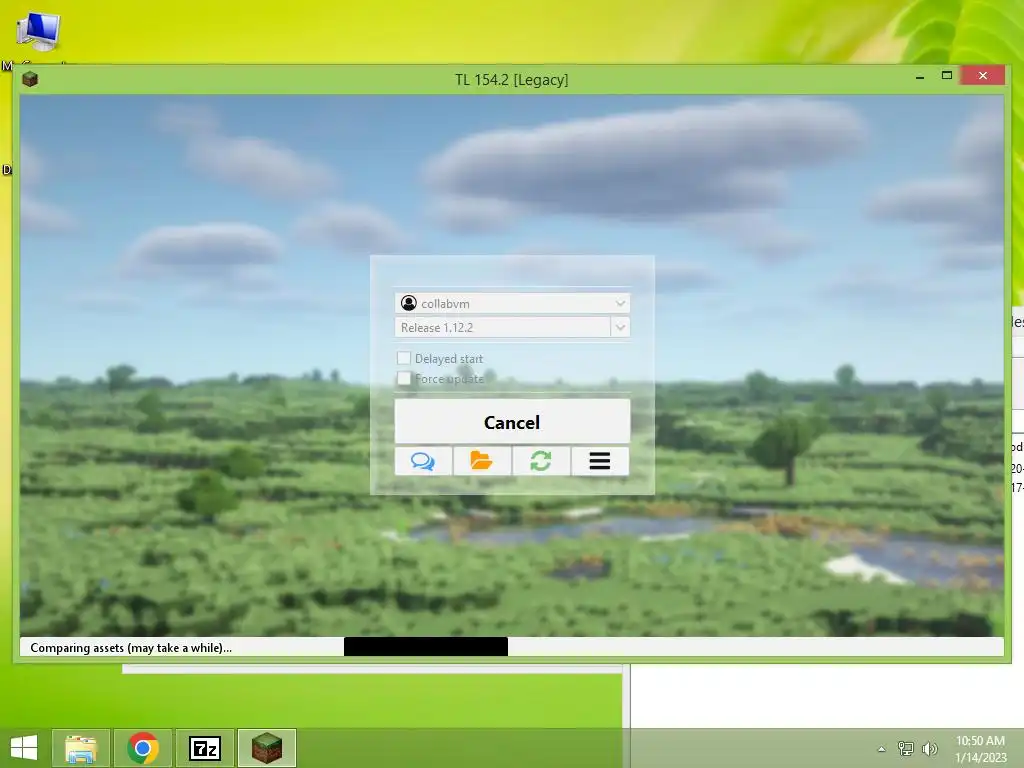Enable the Delayed start checkbox
The image size is (1024, 768).
404,358
